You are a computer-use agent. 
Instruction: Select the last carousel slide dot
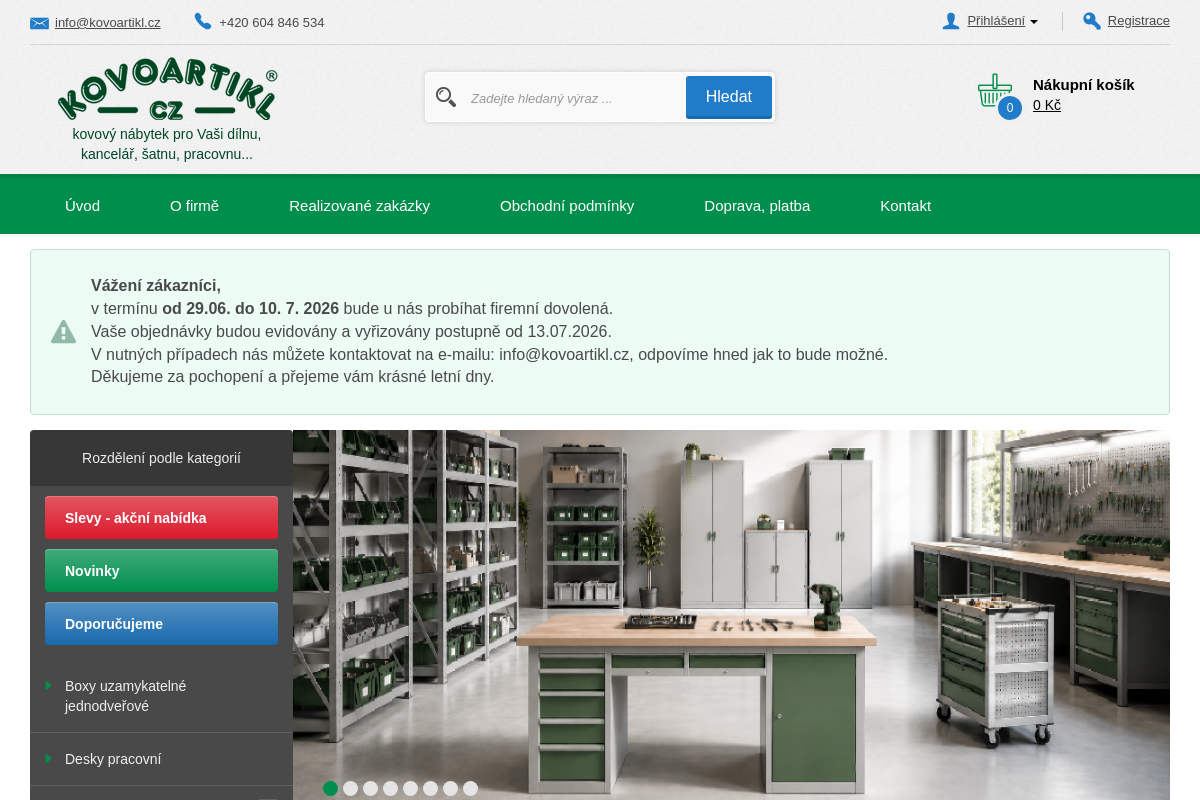point(470,788)
